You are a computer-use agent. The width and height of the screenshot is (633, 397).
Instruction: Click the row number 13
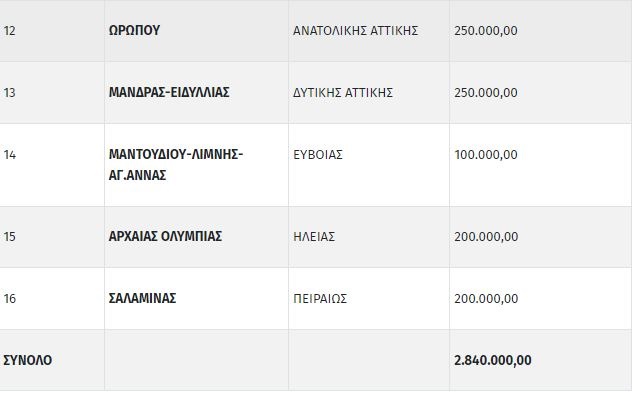tap(9, 92)
